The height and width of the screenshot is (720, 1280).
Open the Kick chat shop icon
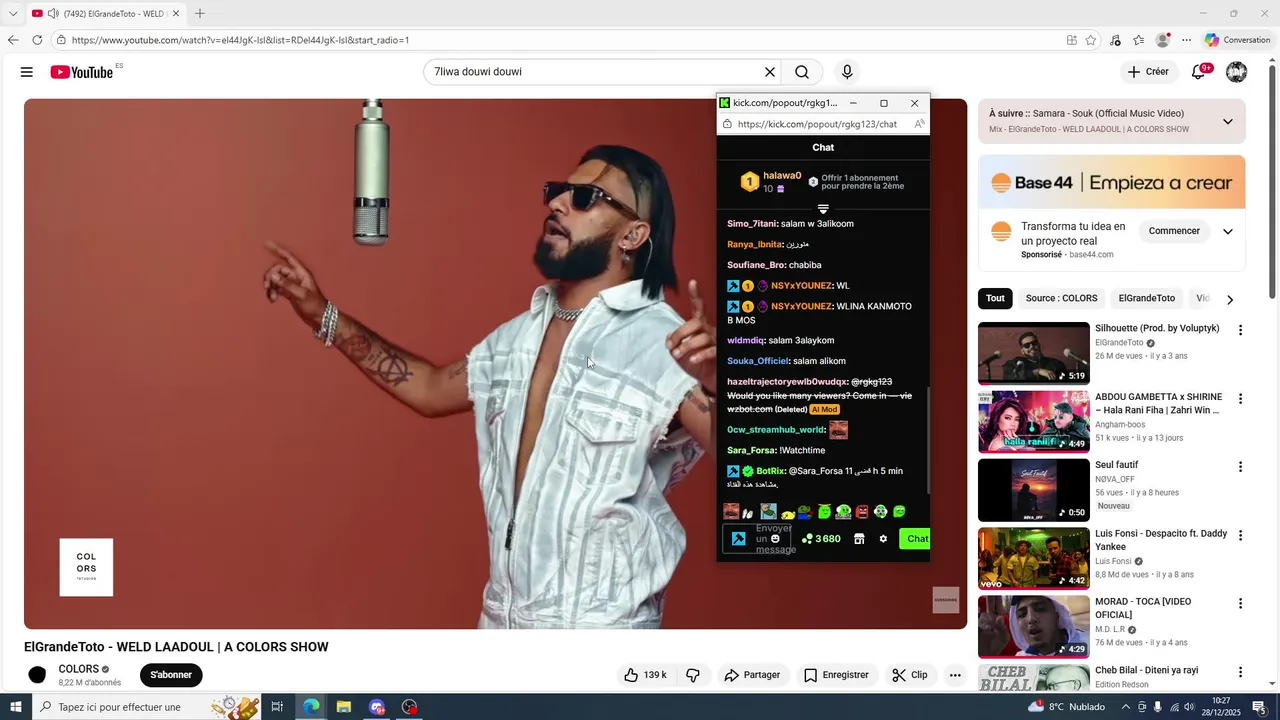[858, 539]
